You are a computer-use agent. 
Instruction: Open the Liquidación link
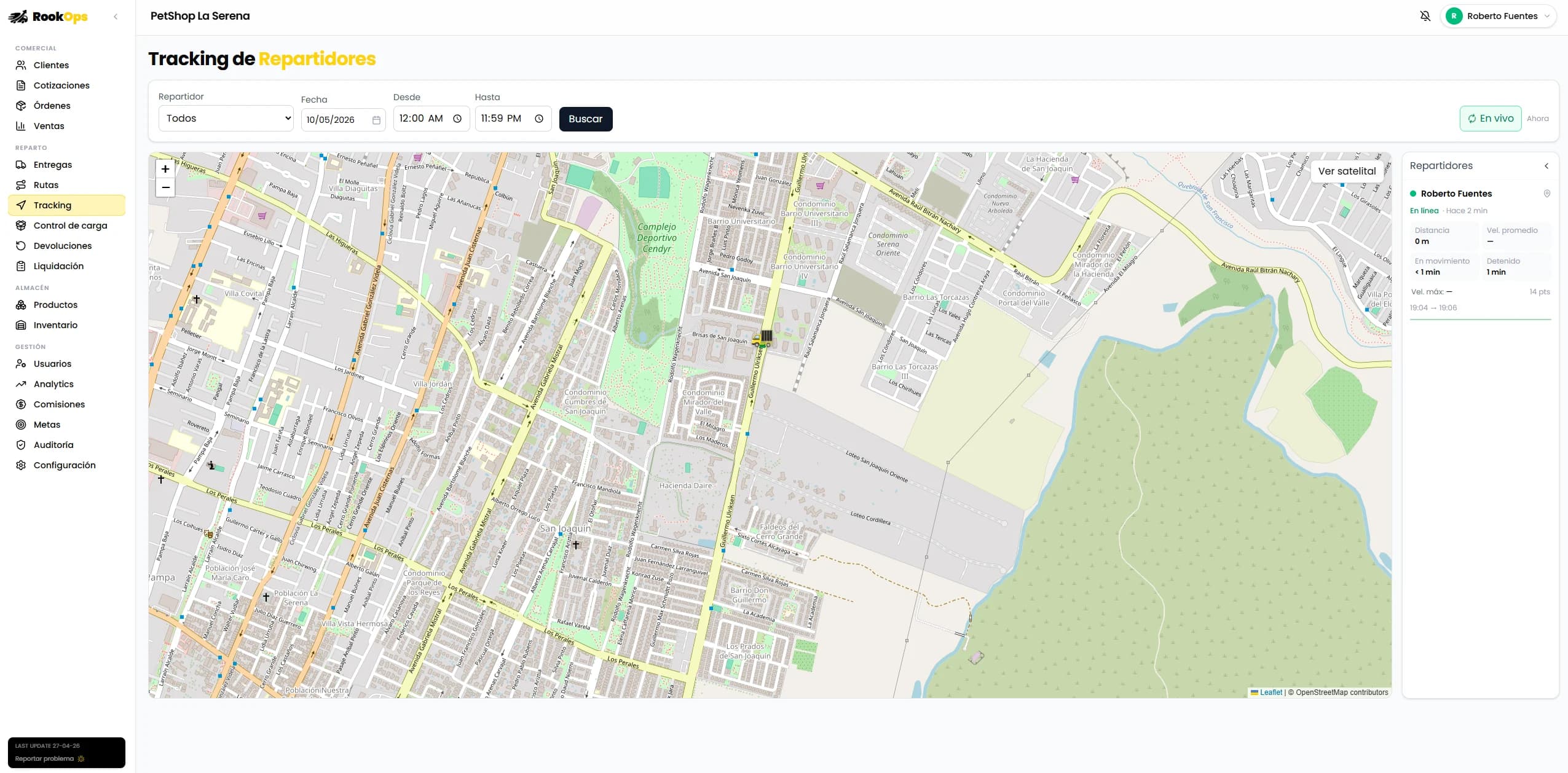tap(58, 266)
